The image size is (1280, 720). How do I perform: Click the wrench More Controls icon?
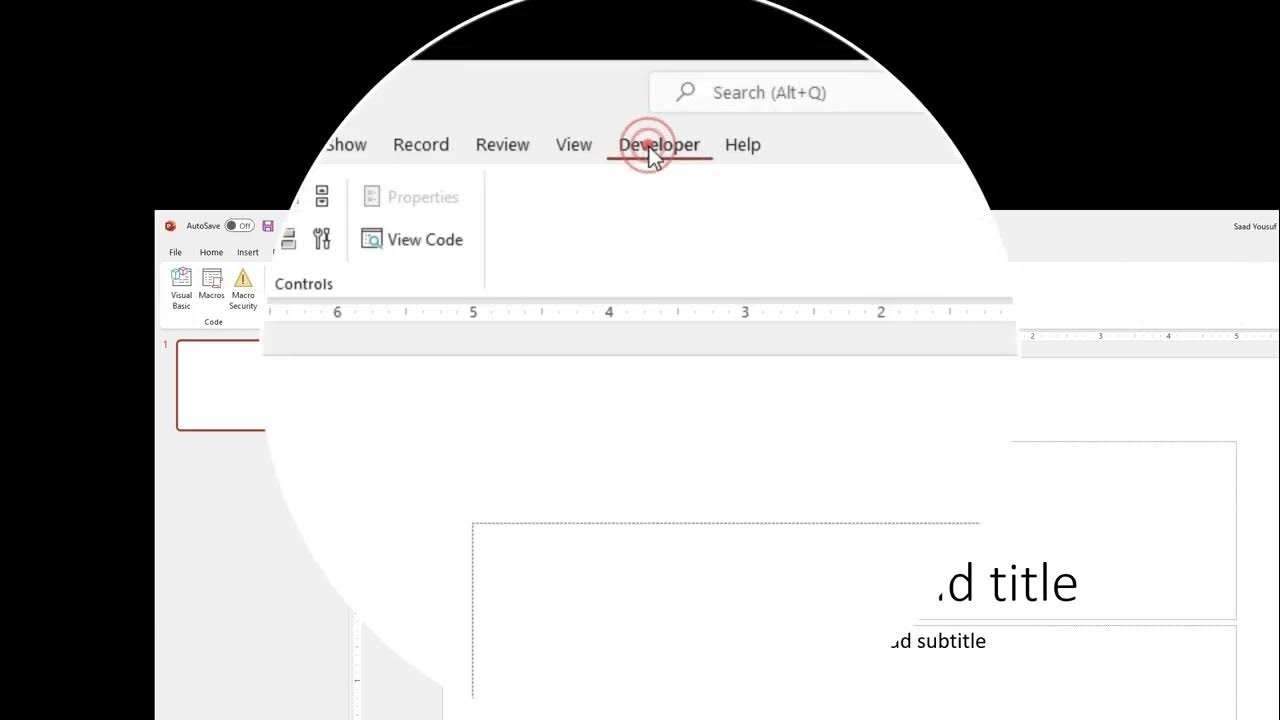(322, 239)
